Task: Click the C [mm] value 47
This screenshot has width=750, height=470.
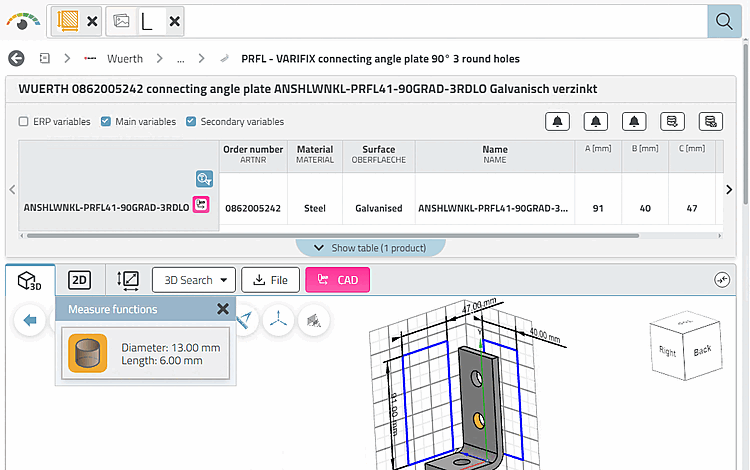Action: (x=692, y=208)
